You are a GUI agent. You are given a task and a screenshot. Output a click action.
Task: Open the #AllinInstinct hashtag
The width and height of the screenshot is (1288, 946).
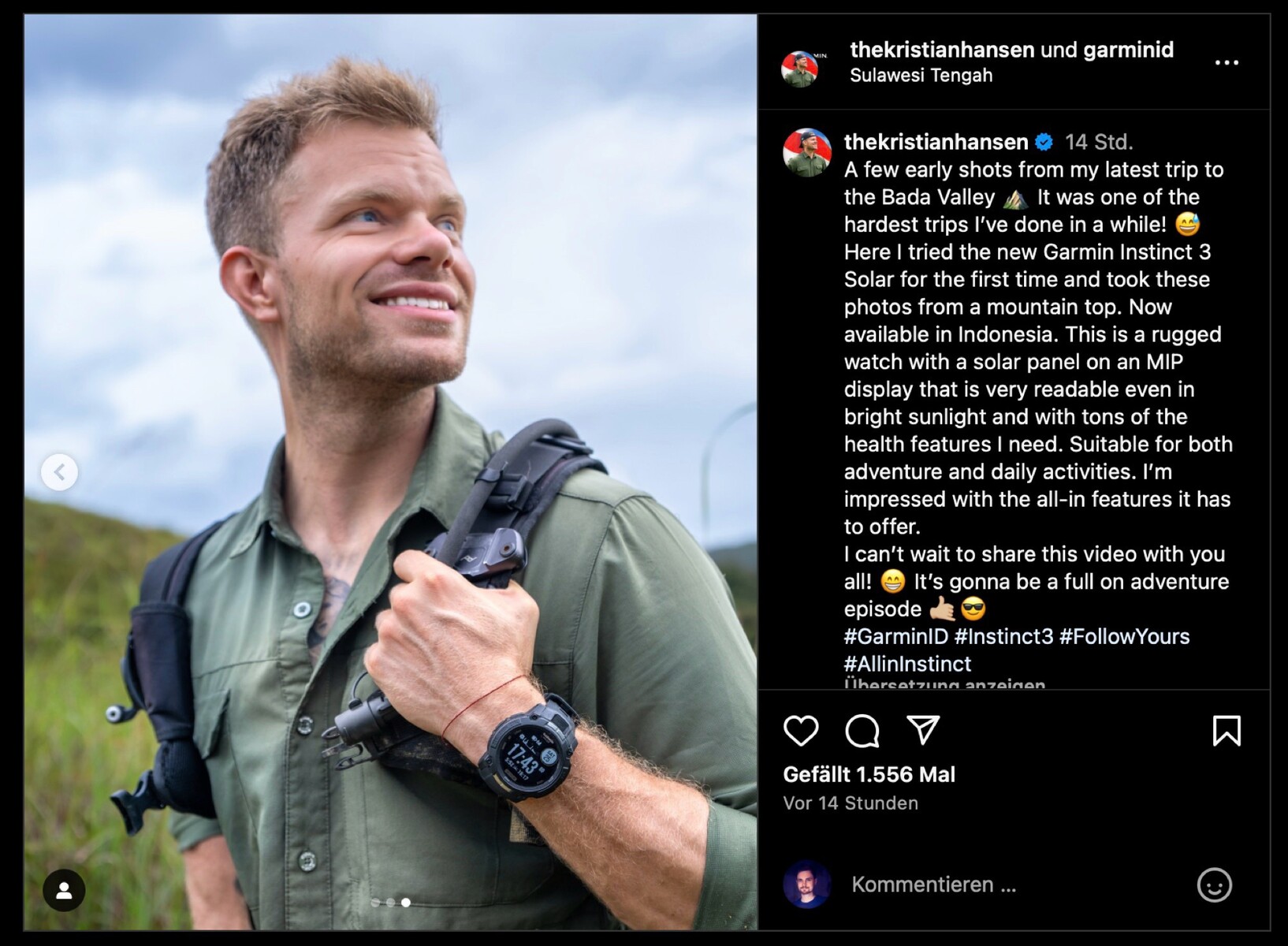click(x=907, y=664)
